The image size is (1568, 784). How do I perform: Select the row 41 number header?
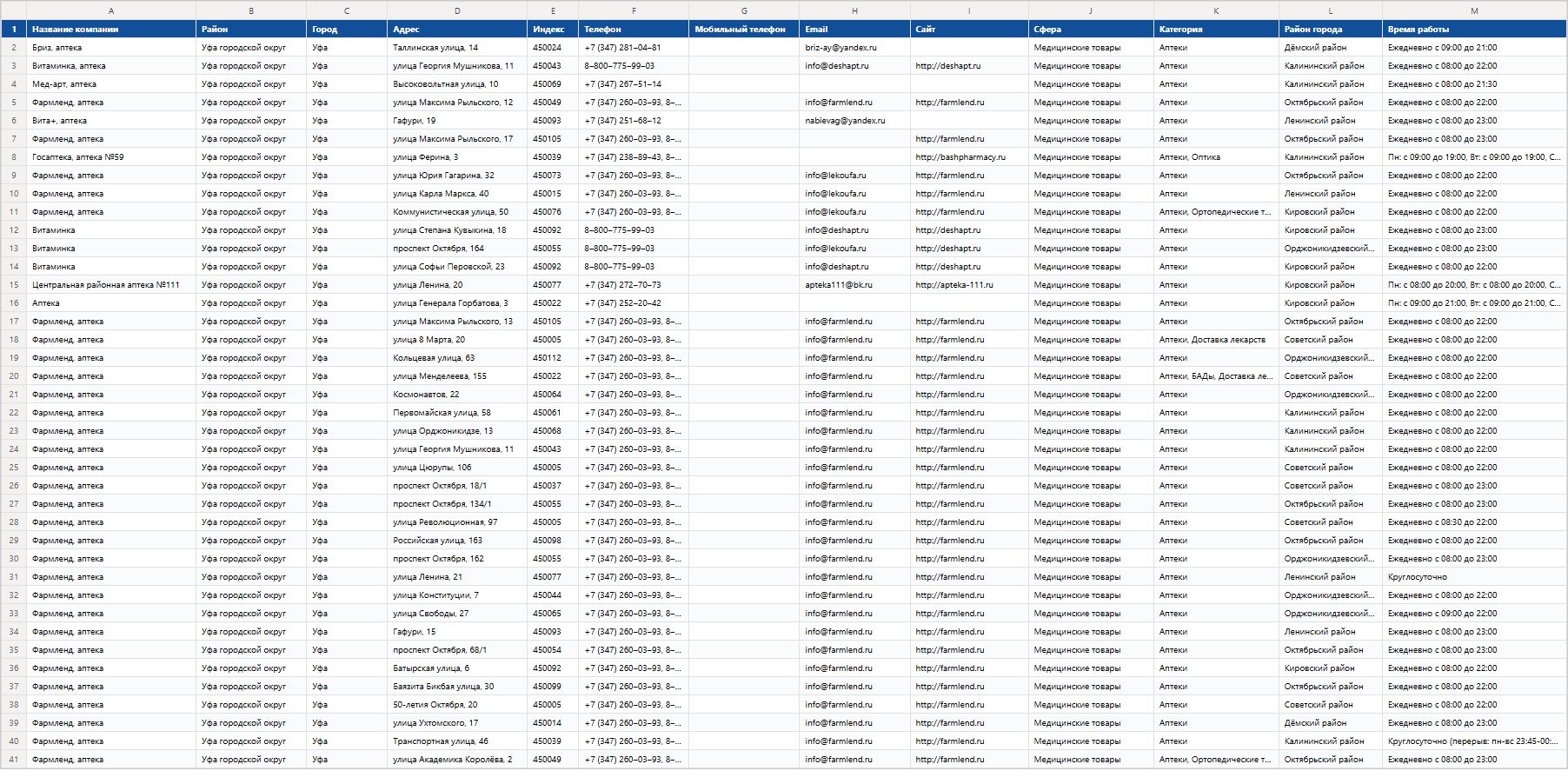[x=14, y=760]
